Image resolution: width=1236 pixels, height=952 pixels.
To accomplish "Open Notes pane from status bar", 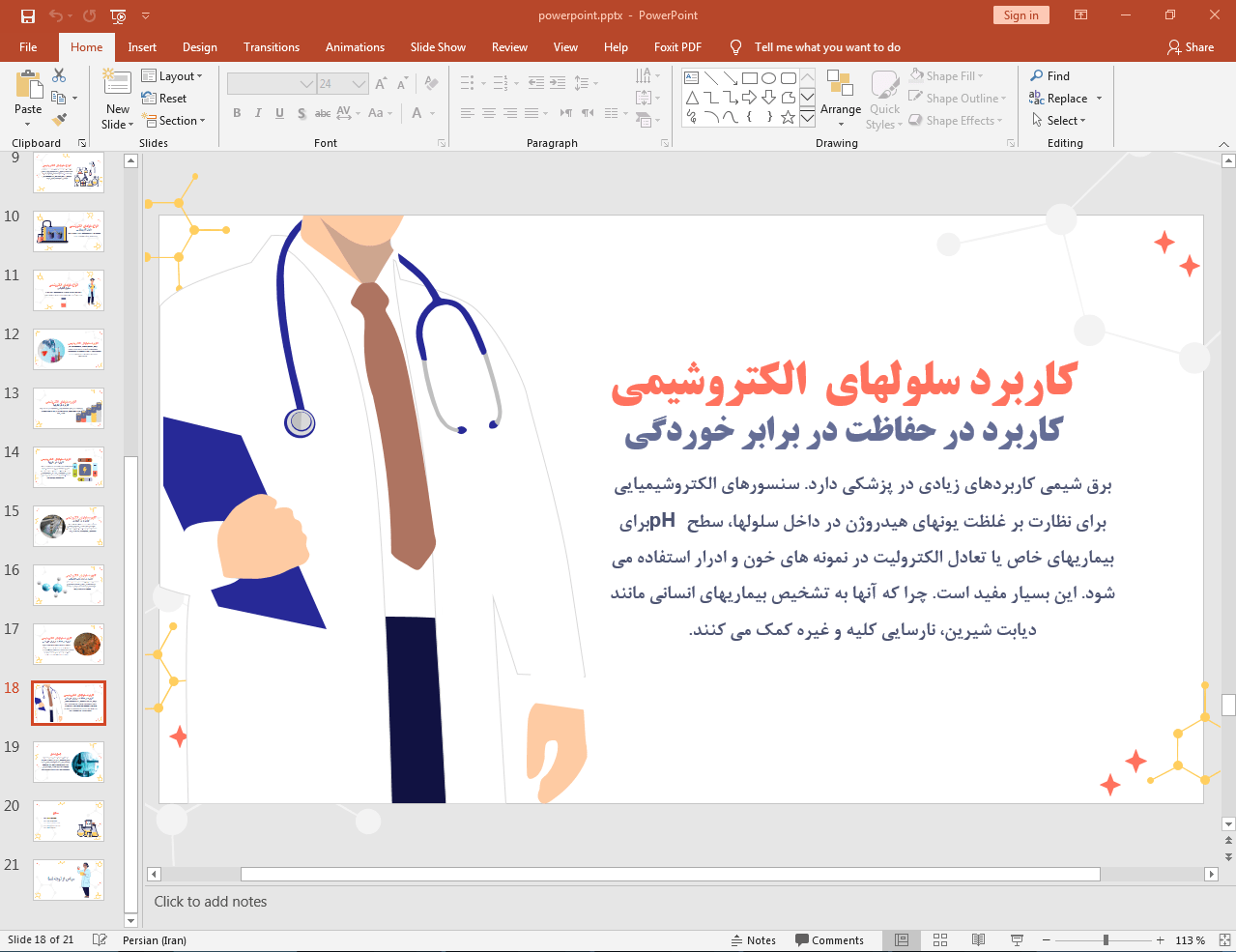I will (x=754, y=940).
